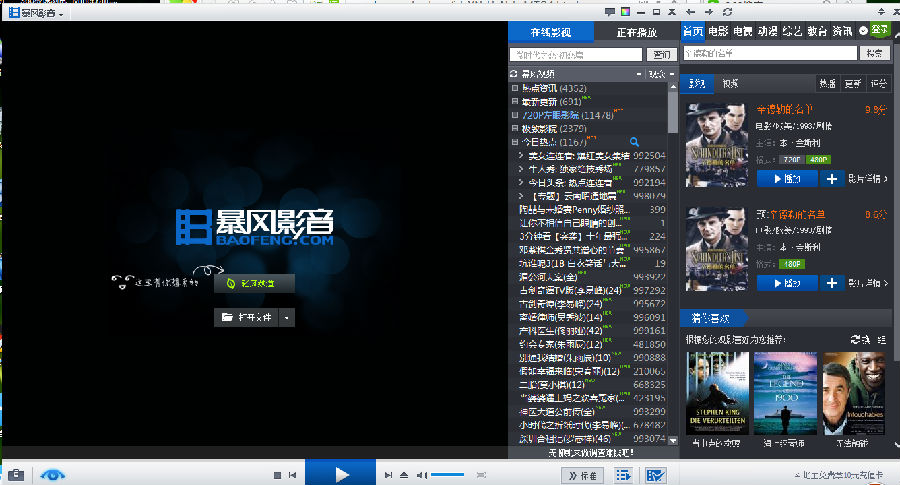Click the magnifier icon beside 今日热点
The image size is (900, 485).
[x=634, y=142]
